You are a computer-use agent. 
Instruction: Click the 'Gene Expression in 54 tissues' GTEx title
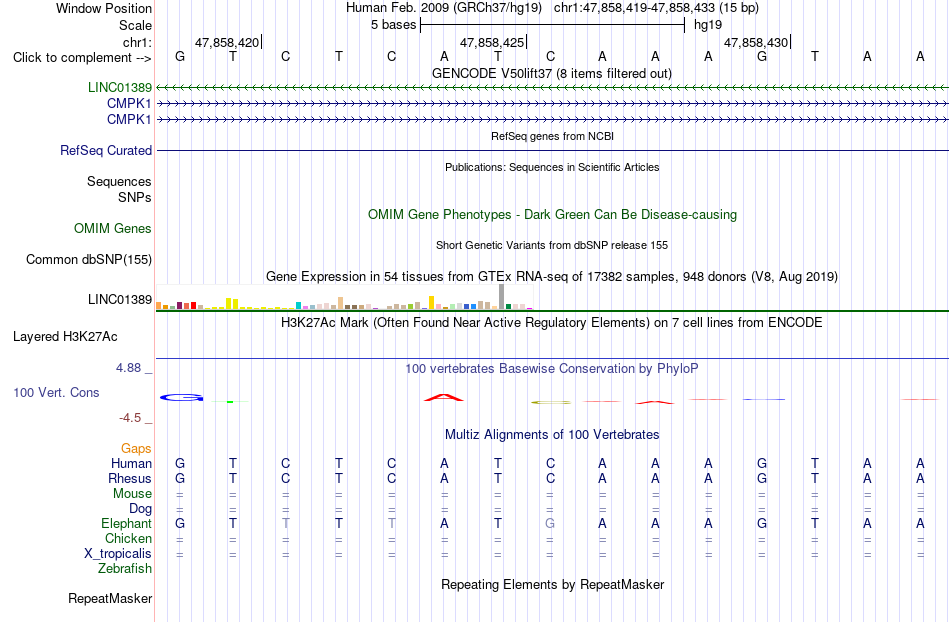[x=552, y=277]
